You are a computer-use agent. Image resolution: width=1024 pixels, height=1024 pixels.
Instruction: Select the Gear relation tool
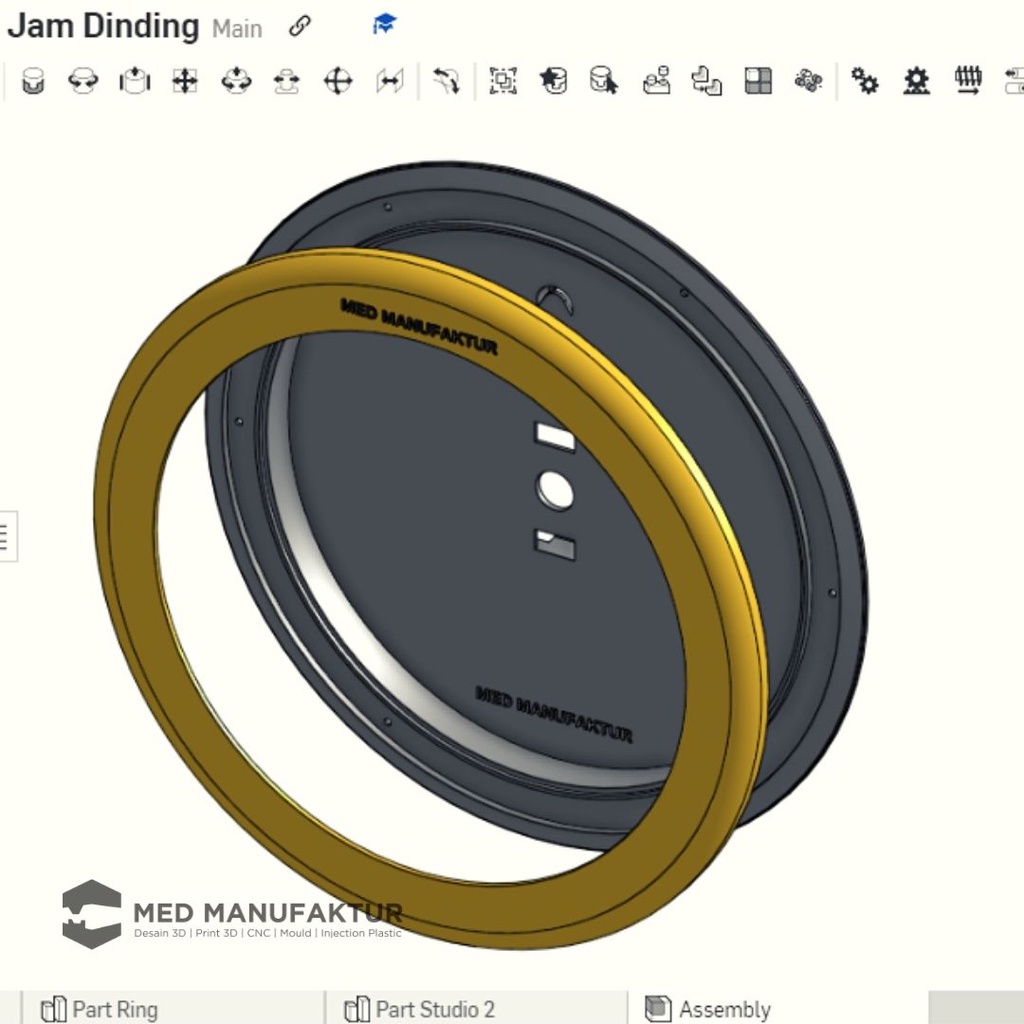point(865,81)
